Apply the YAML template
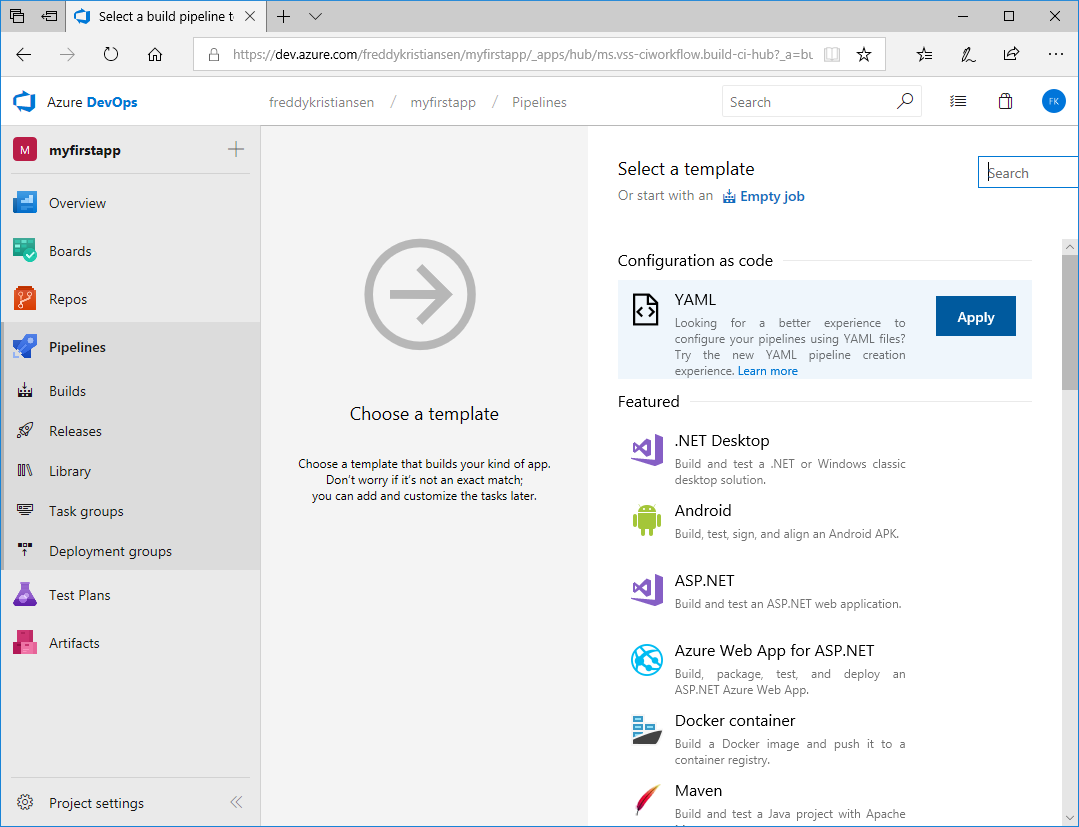Viewport: 1079px width, 827px height. (x=975, y=317)
